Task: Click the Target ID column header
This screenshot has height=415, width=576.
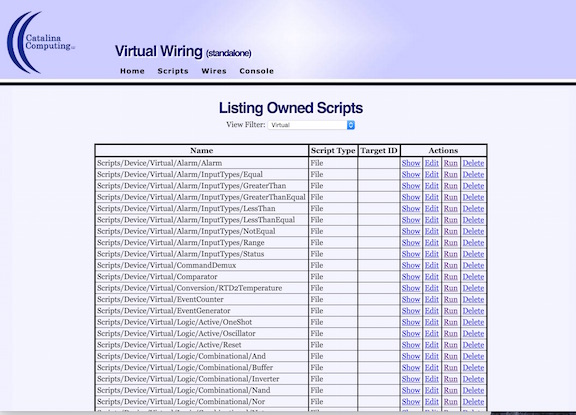Action: pos(379,151)
